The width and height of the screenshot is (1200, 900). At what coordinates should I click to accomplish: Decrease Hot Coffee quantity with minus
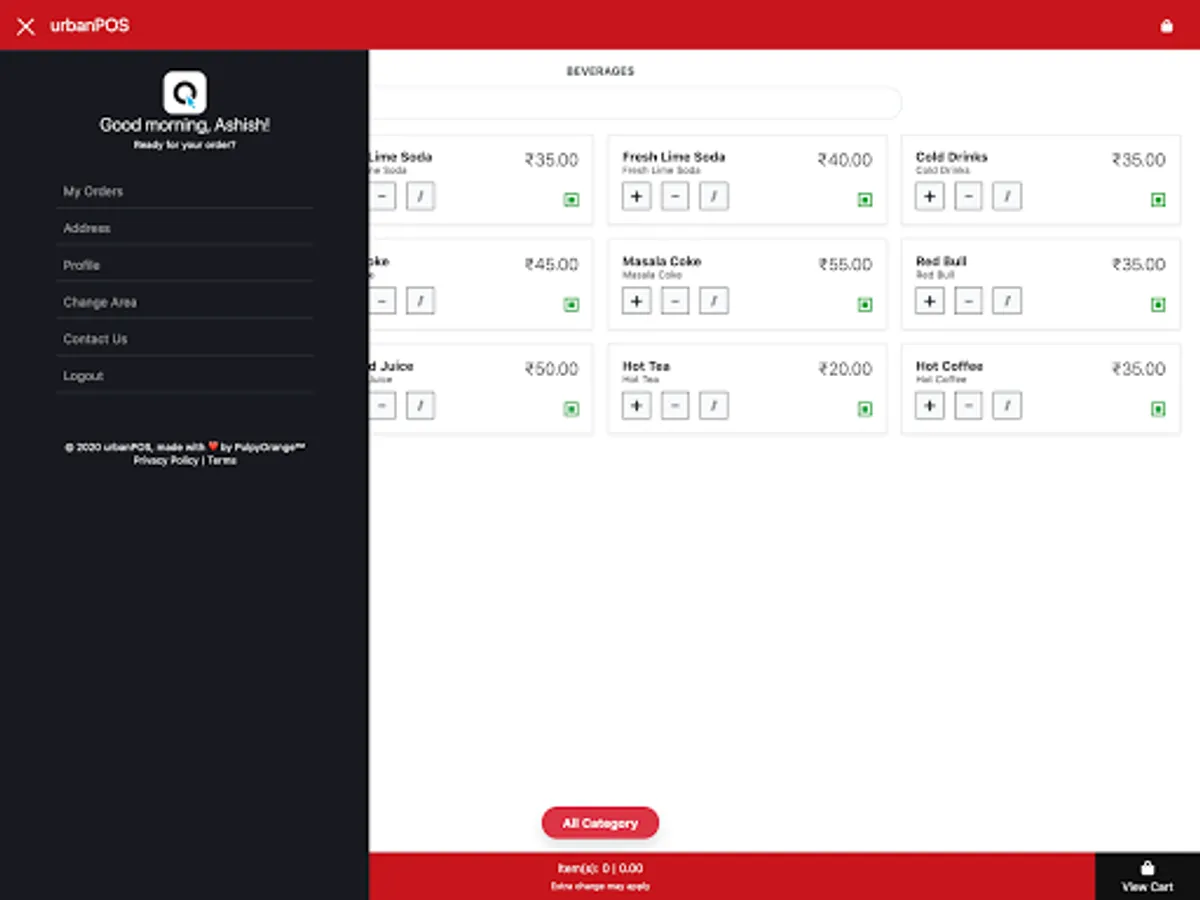[x=968, y=405]
